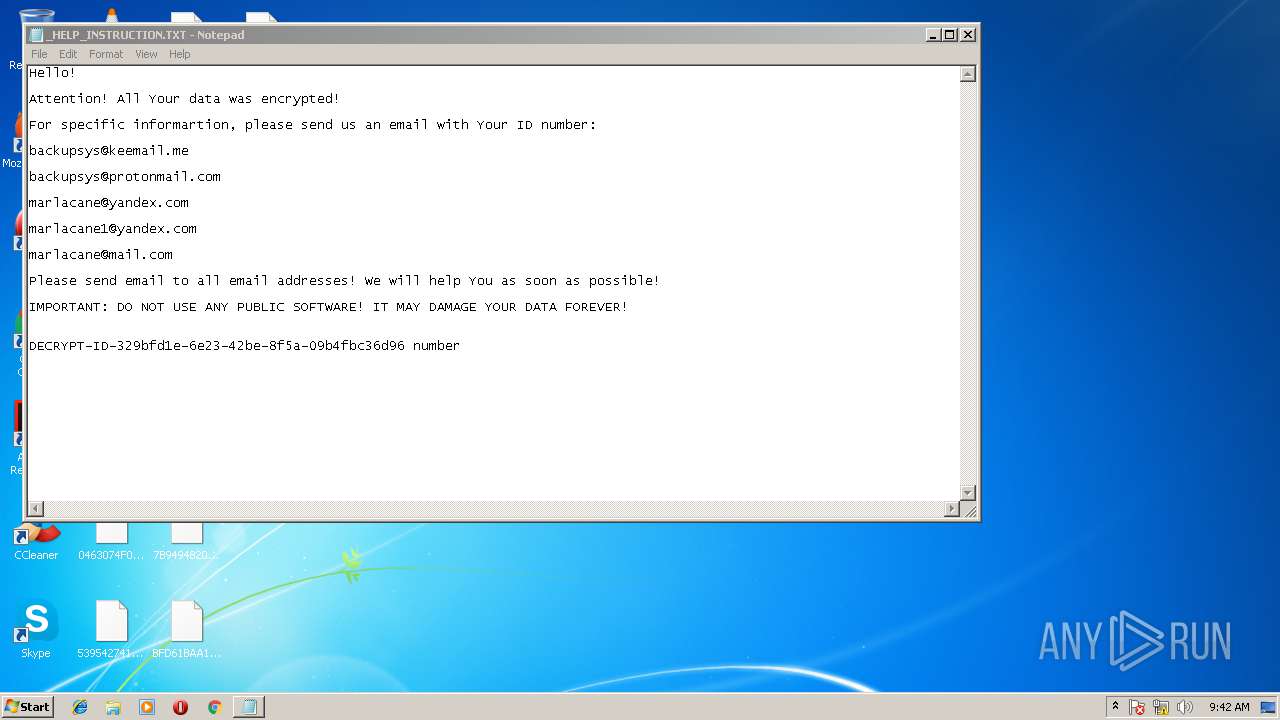Select the BFD61BAA1... desktop file
The image size is (1280, 720).
[186, 630]
